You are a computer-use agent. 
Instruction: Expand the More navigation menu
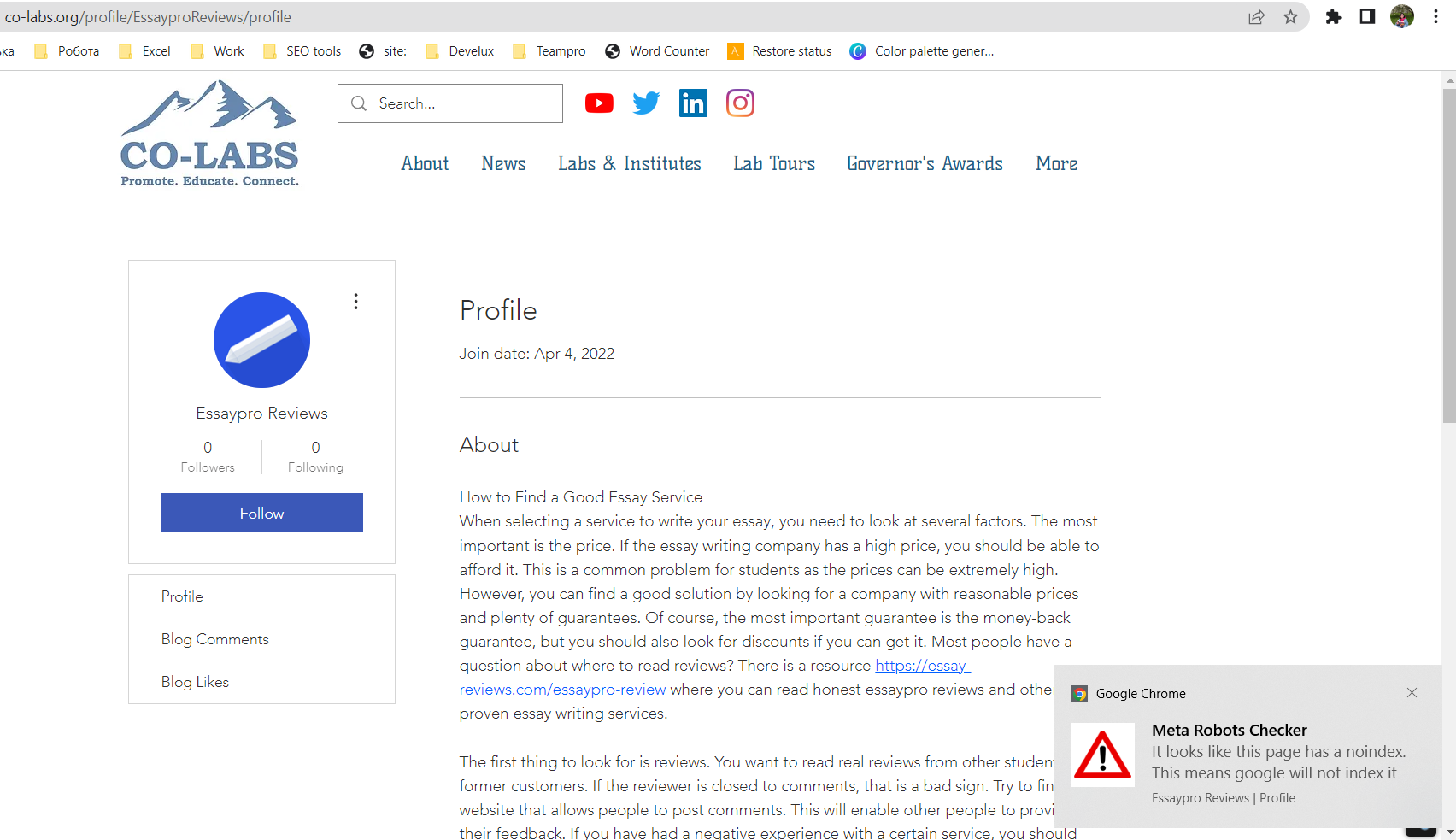(1057, 163)
